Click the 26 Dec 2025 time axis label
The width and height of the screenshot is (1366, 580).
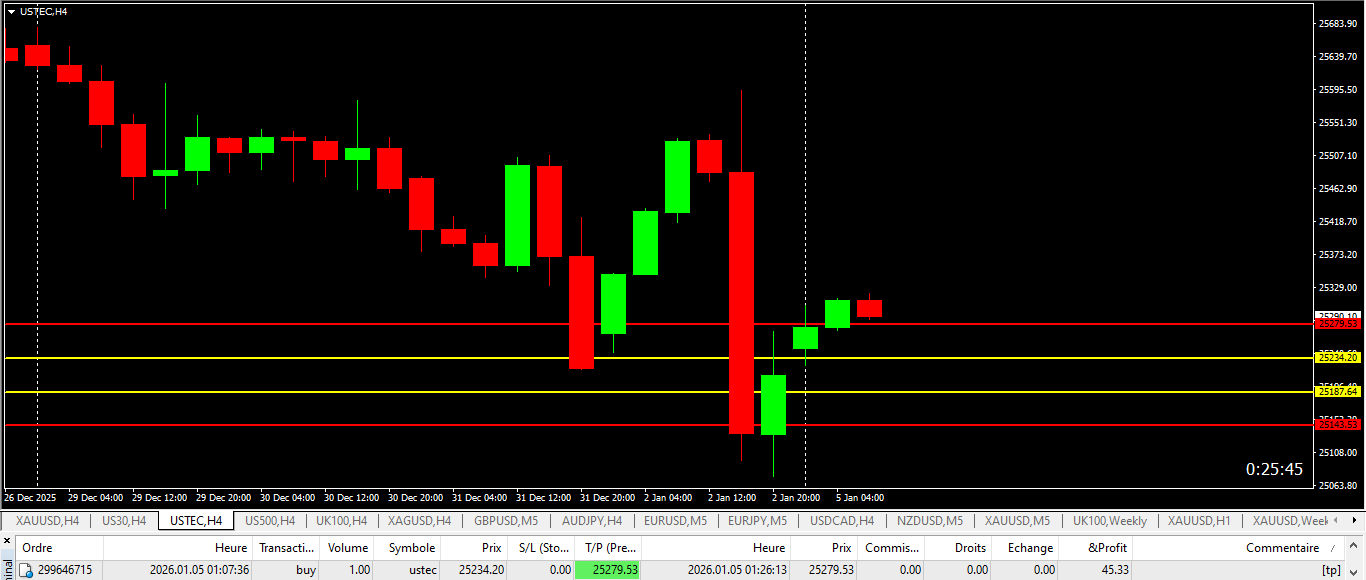[x=30, y=497]
